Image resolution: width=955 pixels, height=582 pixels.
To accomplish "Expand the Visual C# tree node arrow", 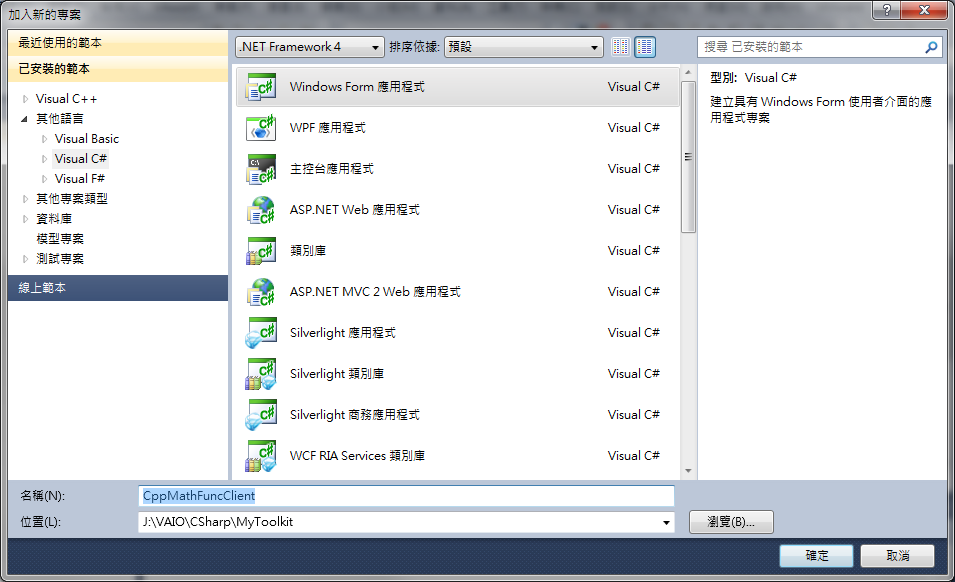I will pyautogui.click(x=44, y=159).
